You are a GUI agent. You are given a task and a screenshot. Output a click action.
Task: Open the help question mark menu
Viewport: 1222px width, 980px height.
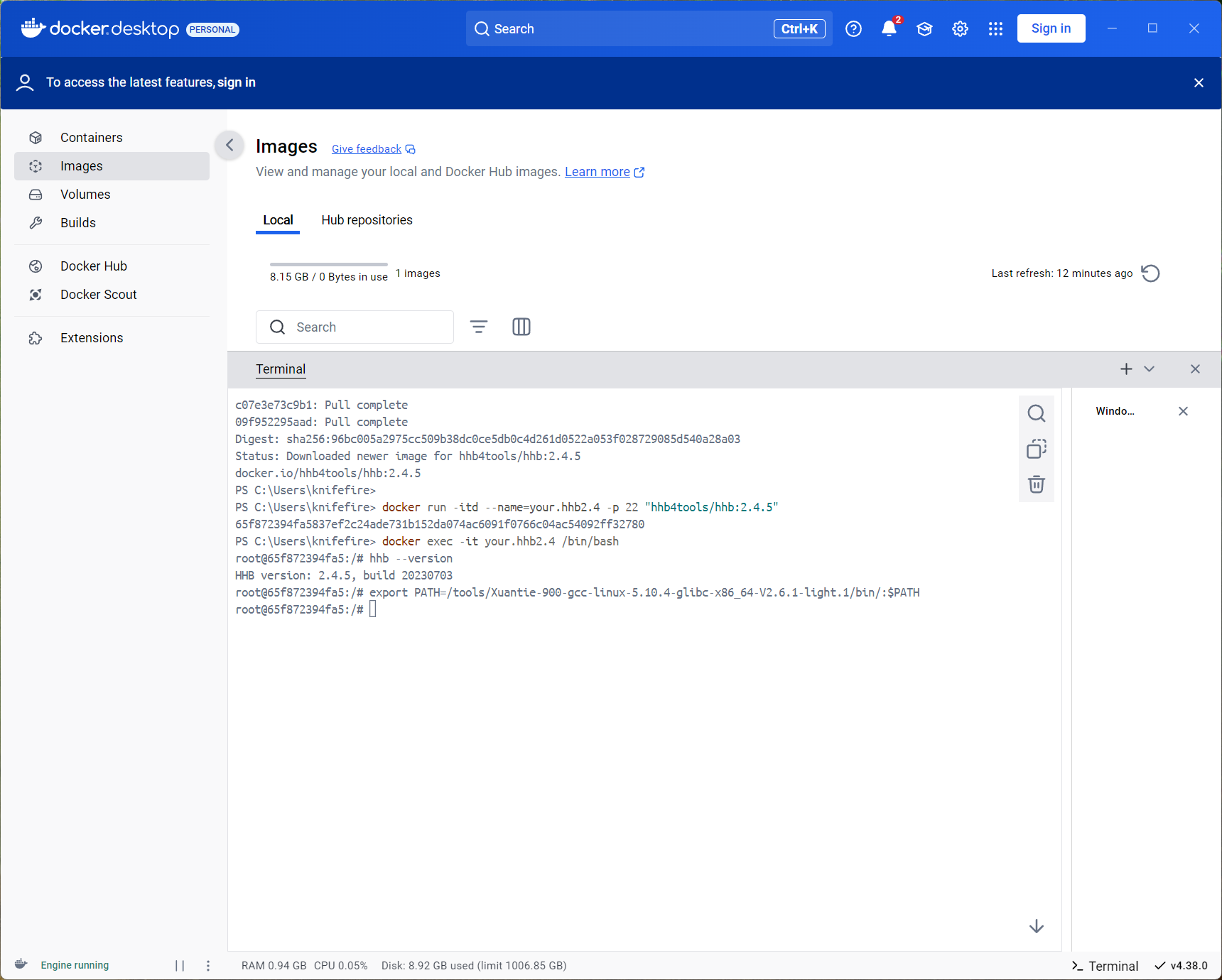pos(853,29)
